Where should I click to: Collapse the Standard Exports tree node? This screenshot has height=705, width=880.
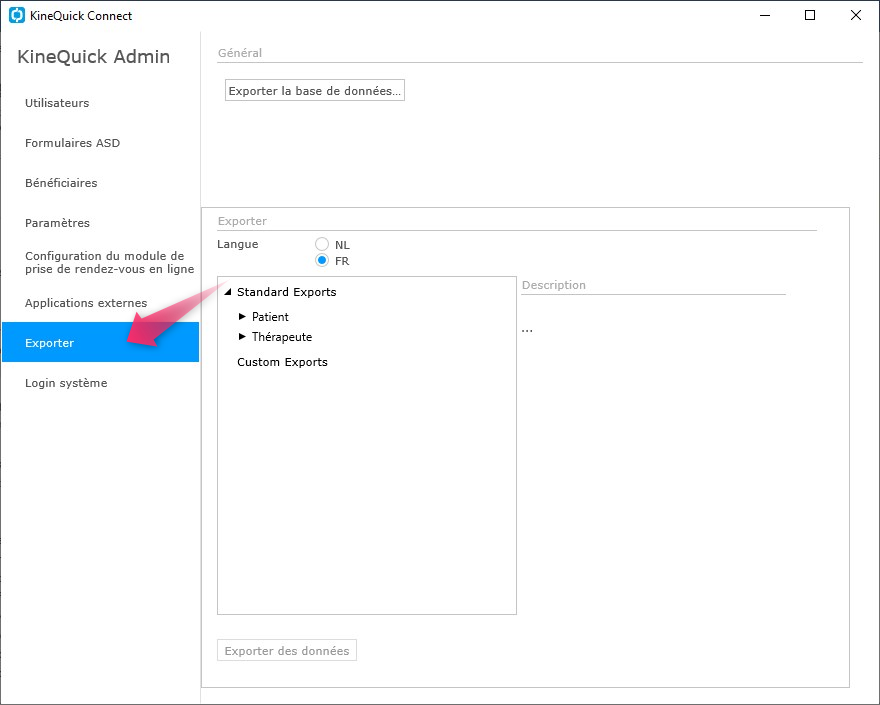(228, 292)
